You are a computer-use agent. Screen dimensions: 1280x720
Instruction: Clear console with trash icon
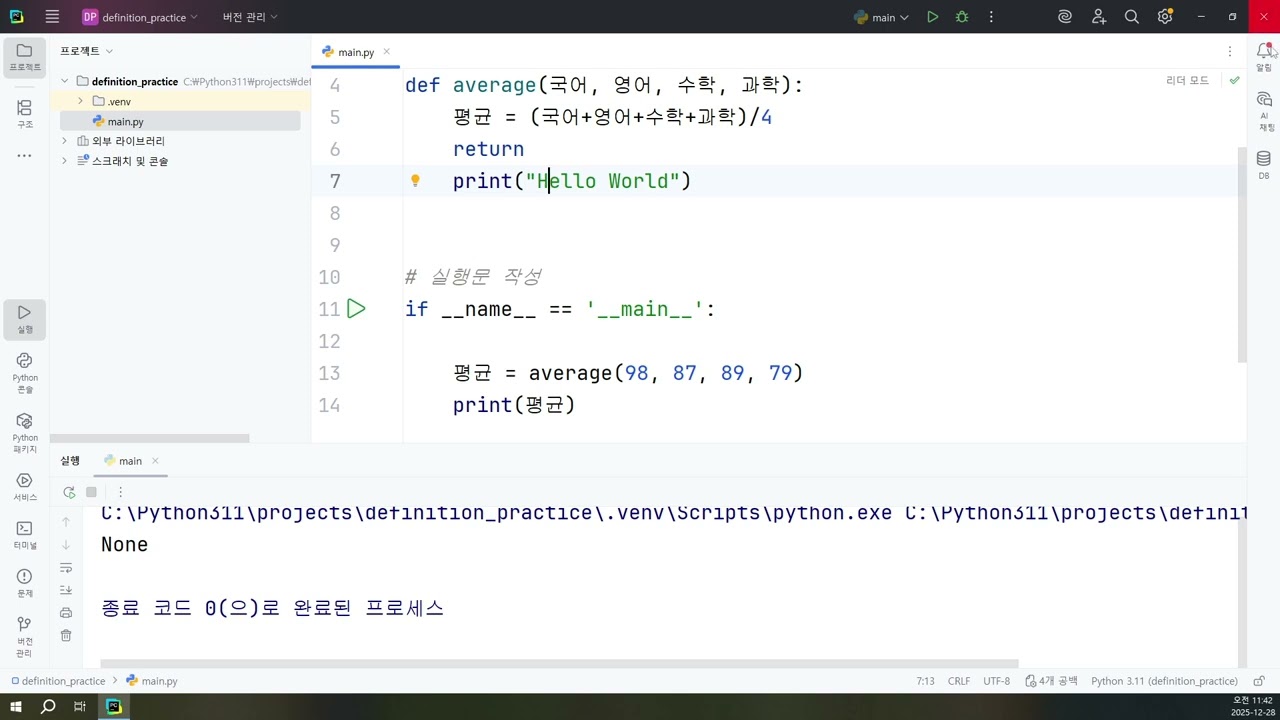click(x=66, y=635)
